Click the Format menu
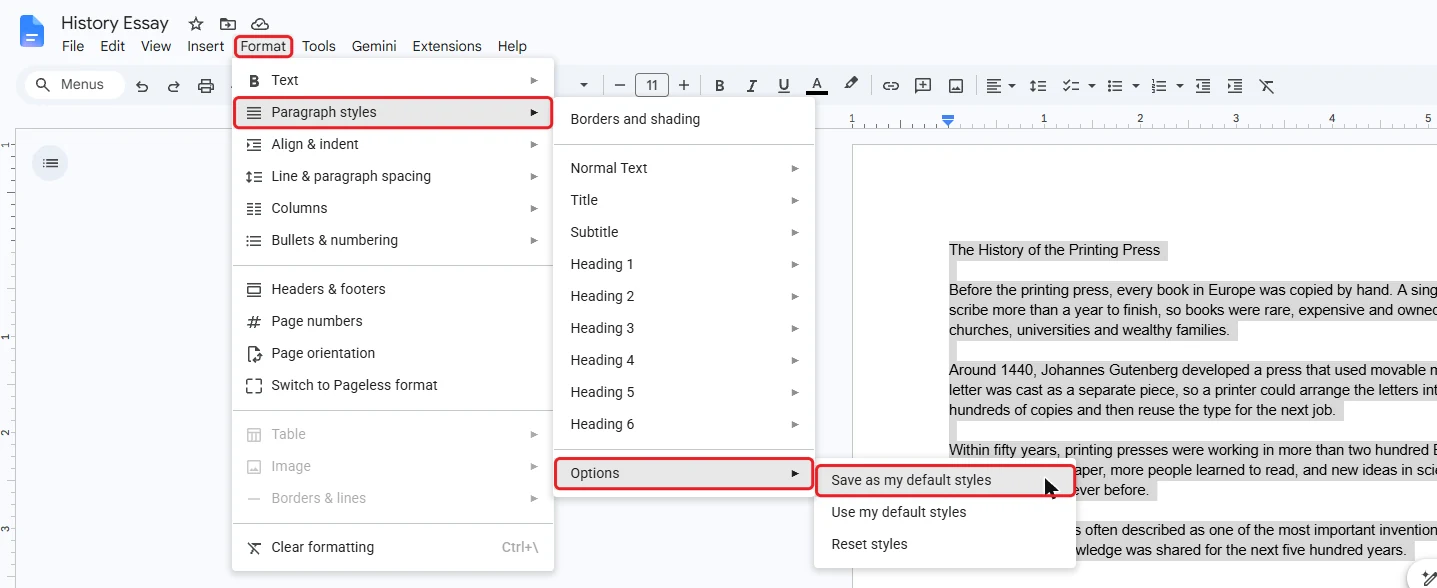1437x588 pixels. click(x=264, y=46)
